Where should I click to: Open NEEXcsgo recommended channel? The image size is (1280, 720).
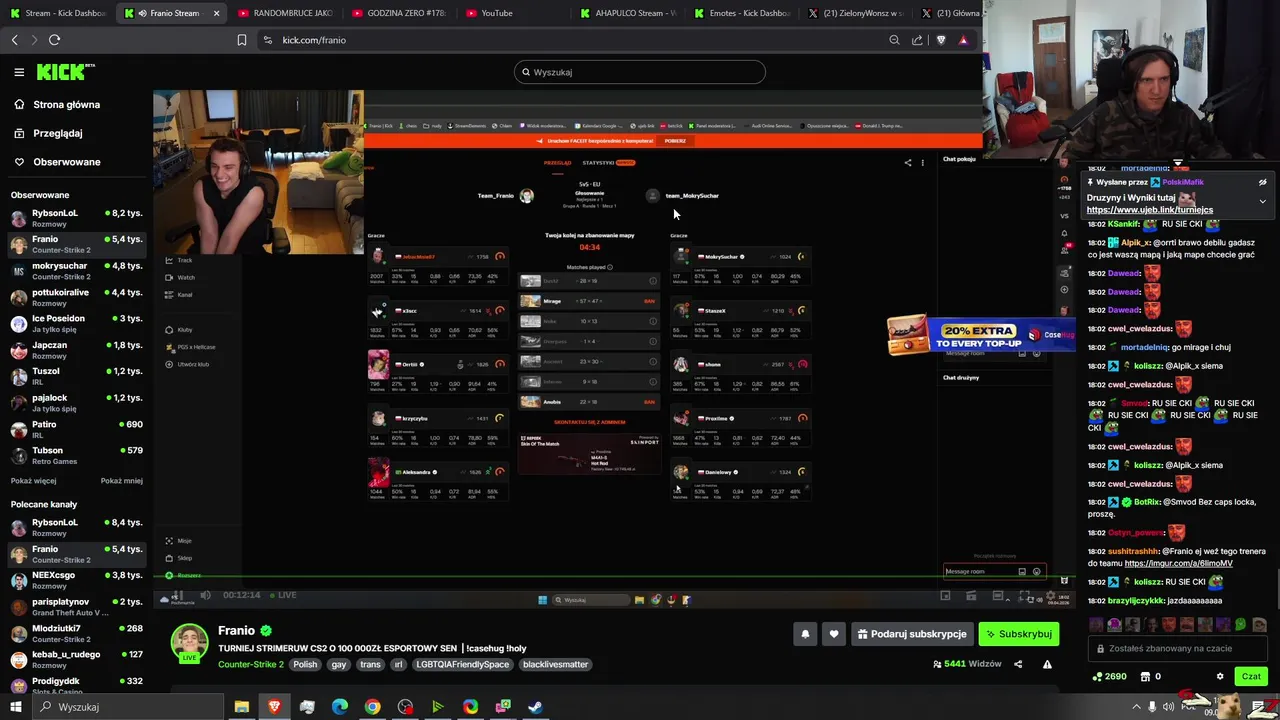click(76, 581)
